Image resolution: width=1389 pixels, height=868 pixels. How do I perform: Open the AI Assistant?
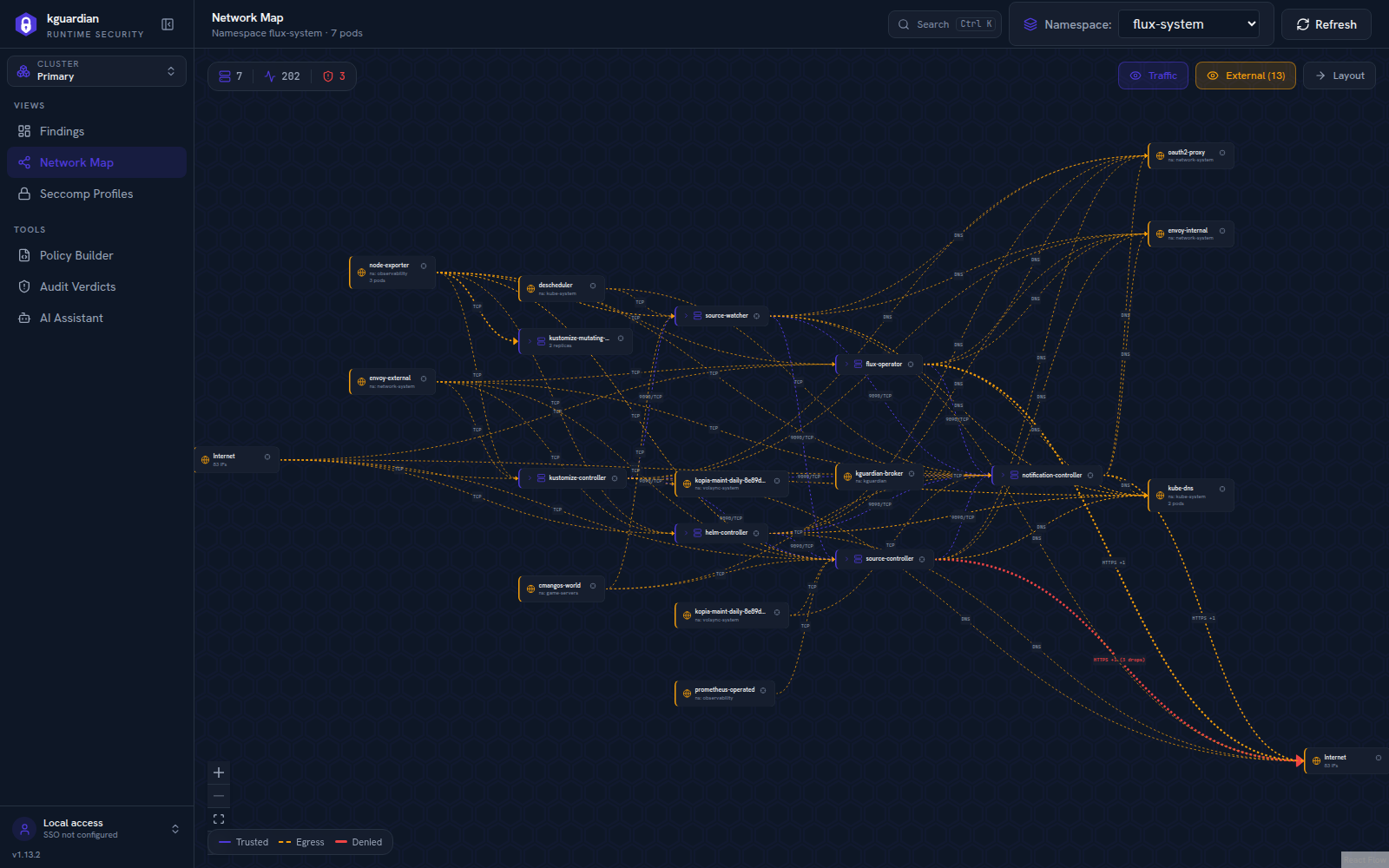point(96,318)
